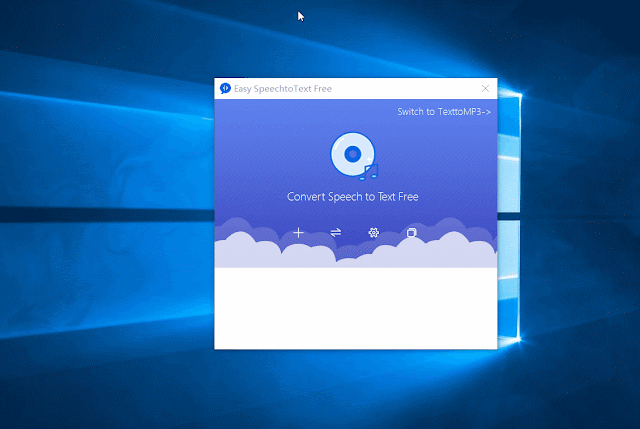The image size is (640, 429).
Task: Click the Easy SpeechtoText Free title text
Action: point(283,89)
